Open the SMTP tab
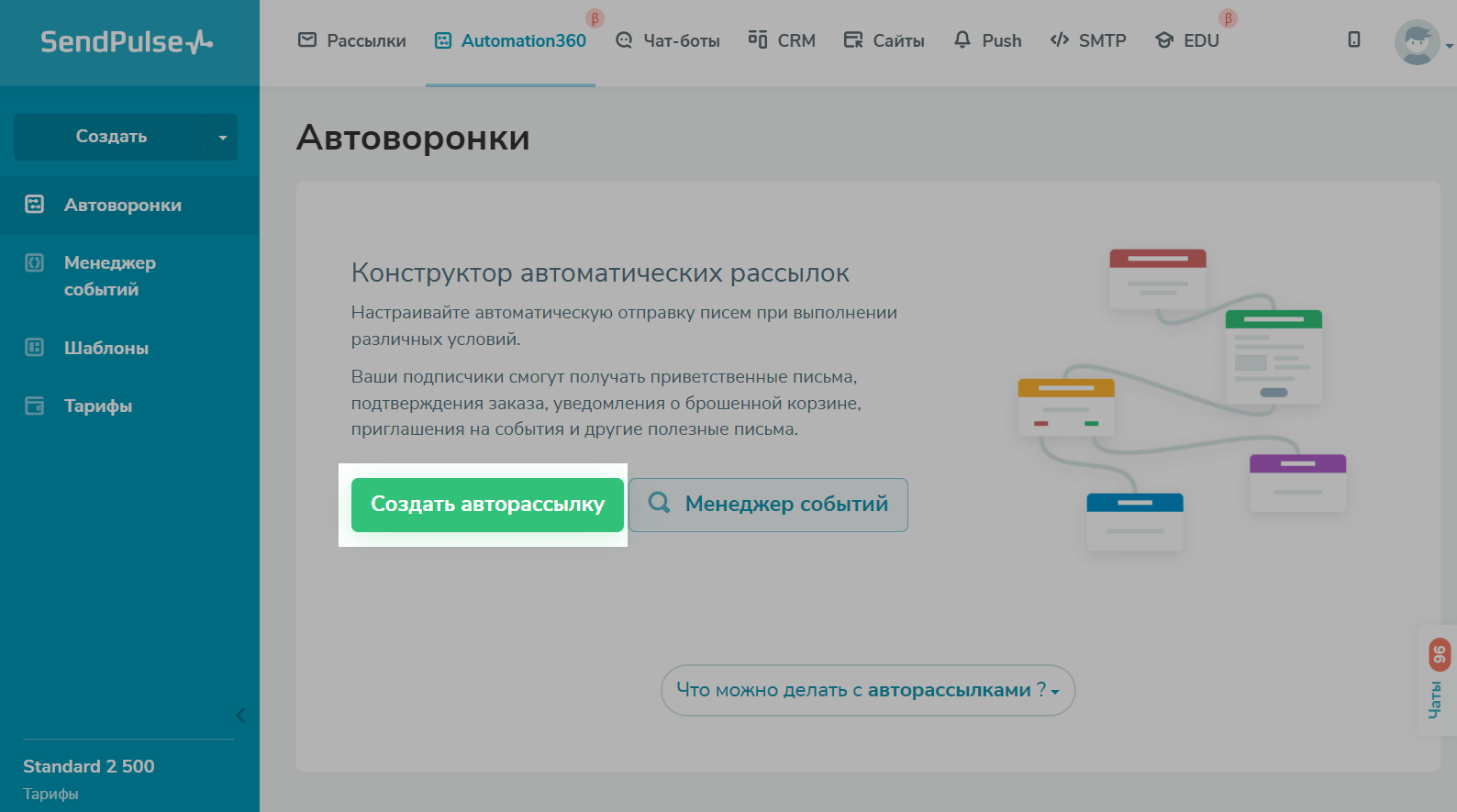The image size is (1457, 812). pyautogui.click(x=1088, y=40)
